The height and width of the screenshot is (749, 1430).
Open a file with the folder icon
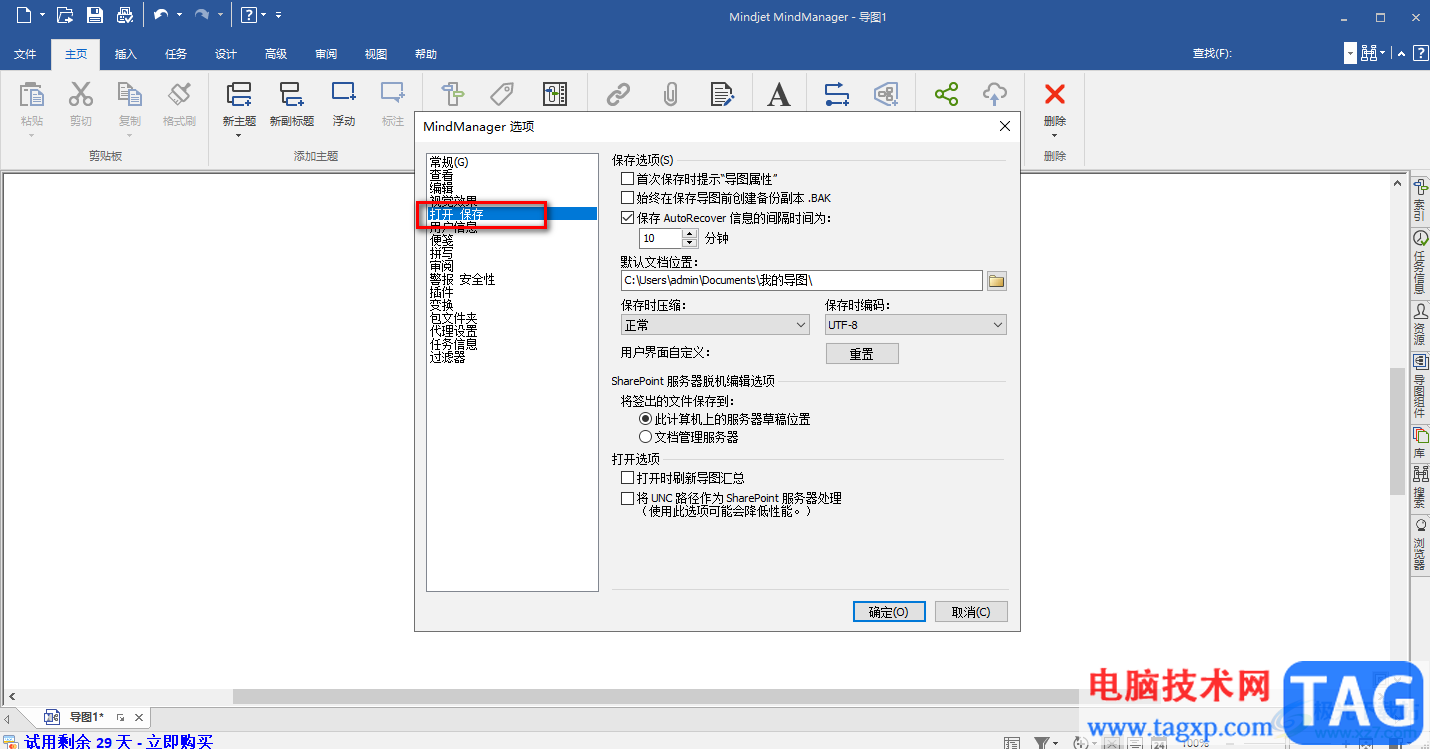click(x=65, y=15)
